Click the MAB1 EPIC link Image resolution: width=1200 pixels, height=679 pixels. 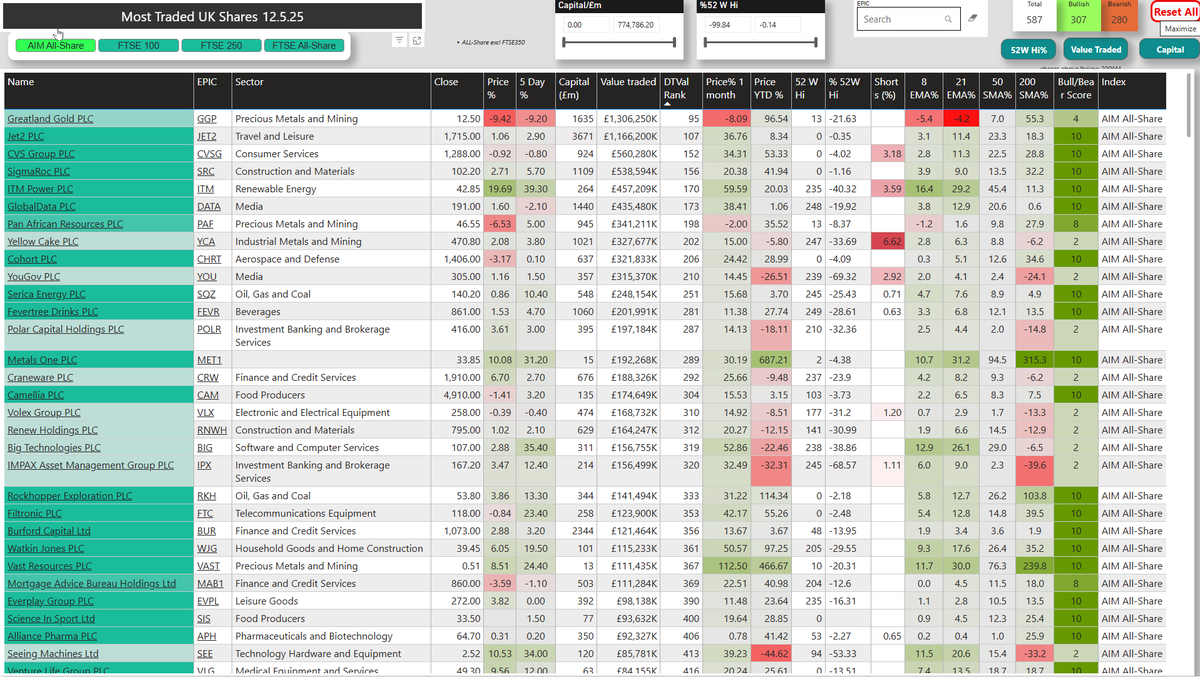[210, 584]
